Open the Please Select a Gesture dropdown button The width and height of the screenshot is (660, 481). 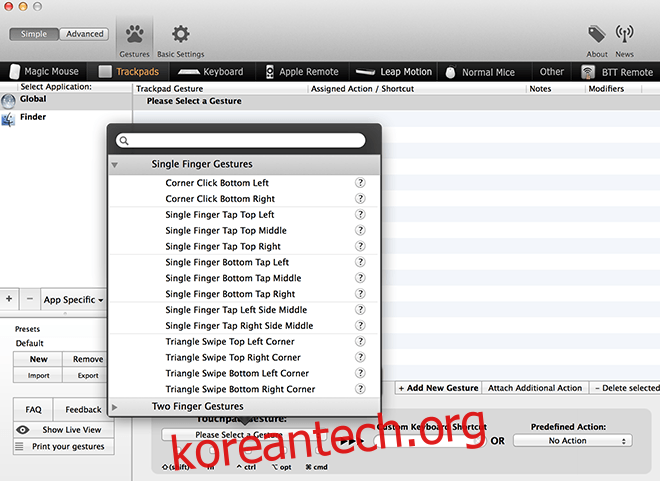243,435
